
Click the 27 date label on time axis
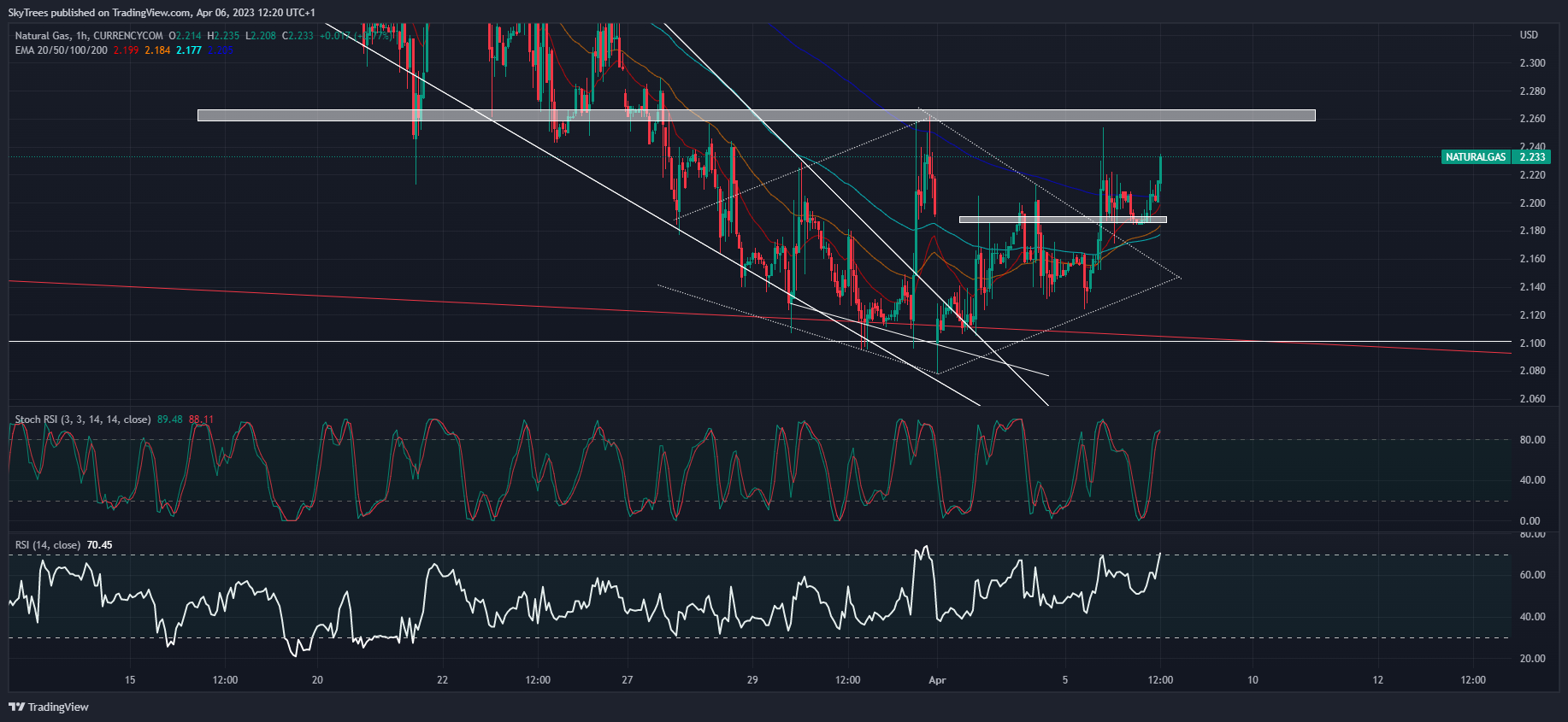(628, 680)
